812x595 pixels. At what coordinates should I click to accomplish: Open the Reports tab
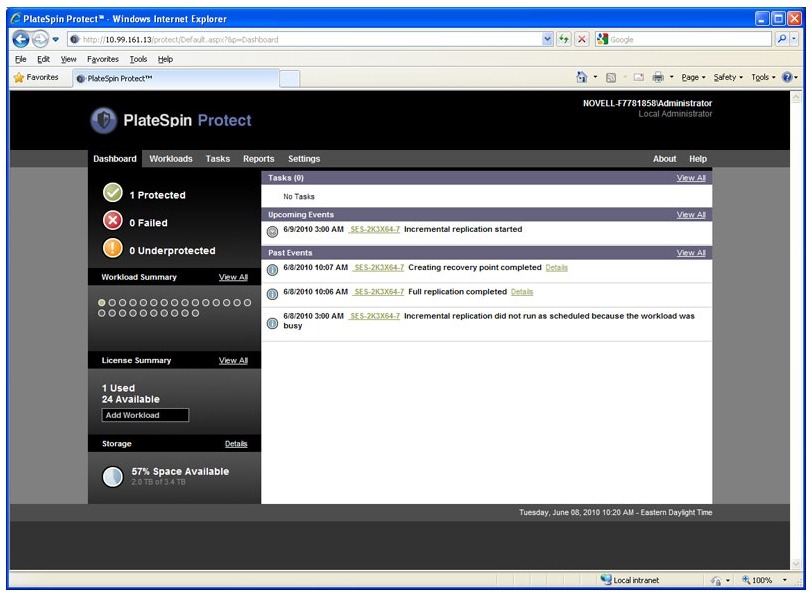258,158
